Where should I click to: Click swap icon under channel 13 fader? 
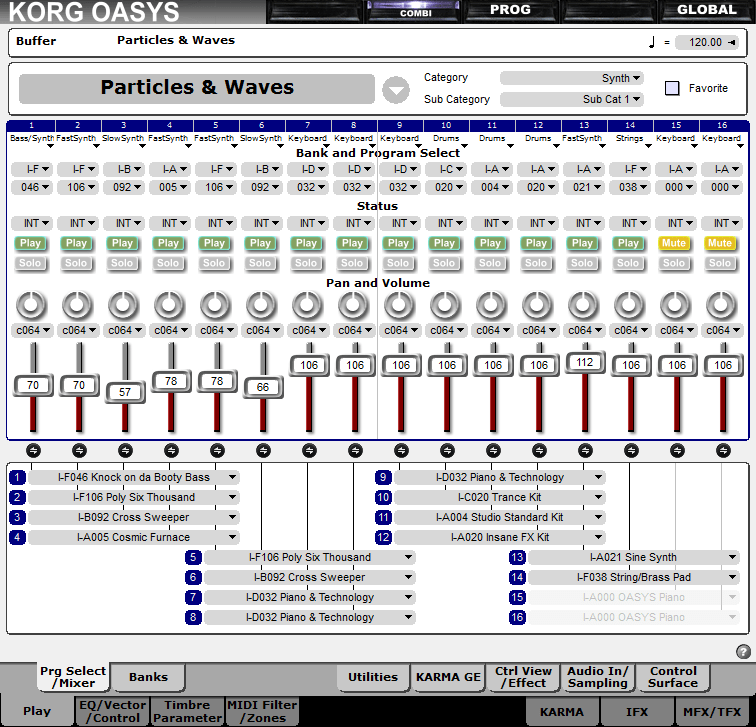tap(585, 451)
